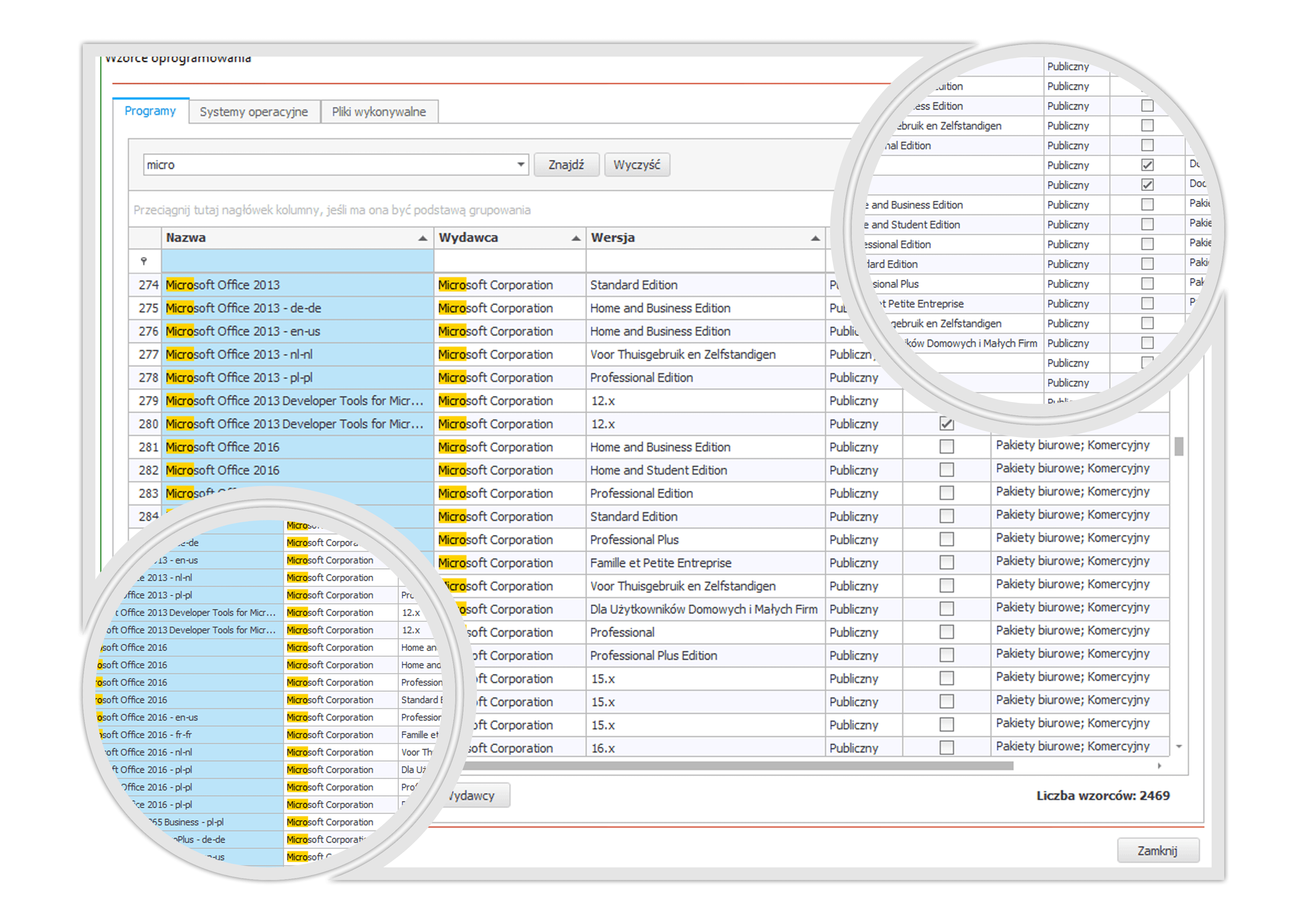Viewport: 1307px width, 924px height.
Task: Select Microsoft Office 2016 in row 282
Action: coord(297,470)
